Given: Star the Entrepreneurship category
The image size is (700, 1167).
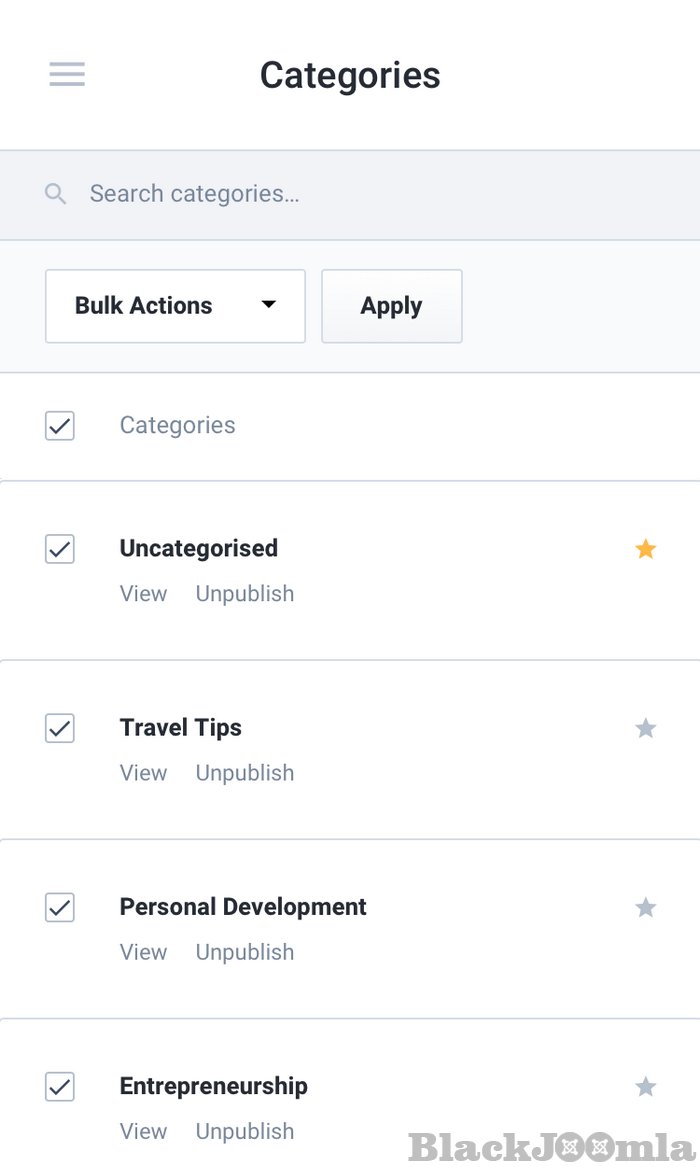Looking at the screenshot, I should (x=645, y=1086).
